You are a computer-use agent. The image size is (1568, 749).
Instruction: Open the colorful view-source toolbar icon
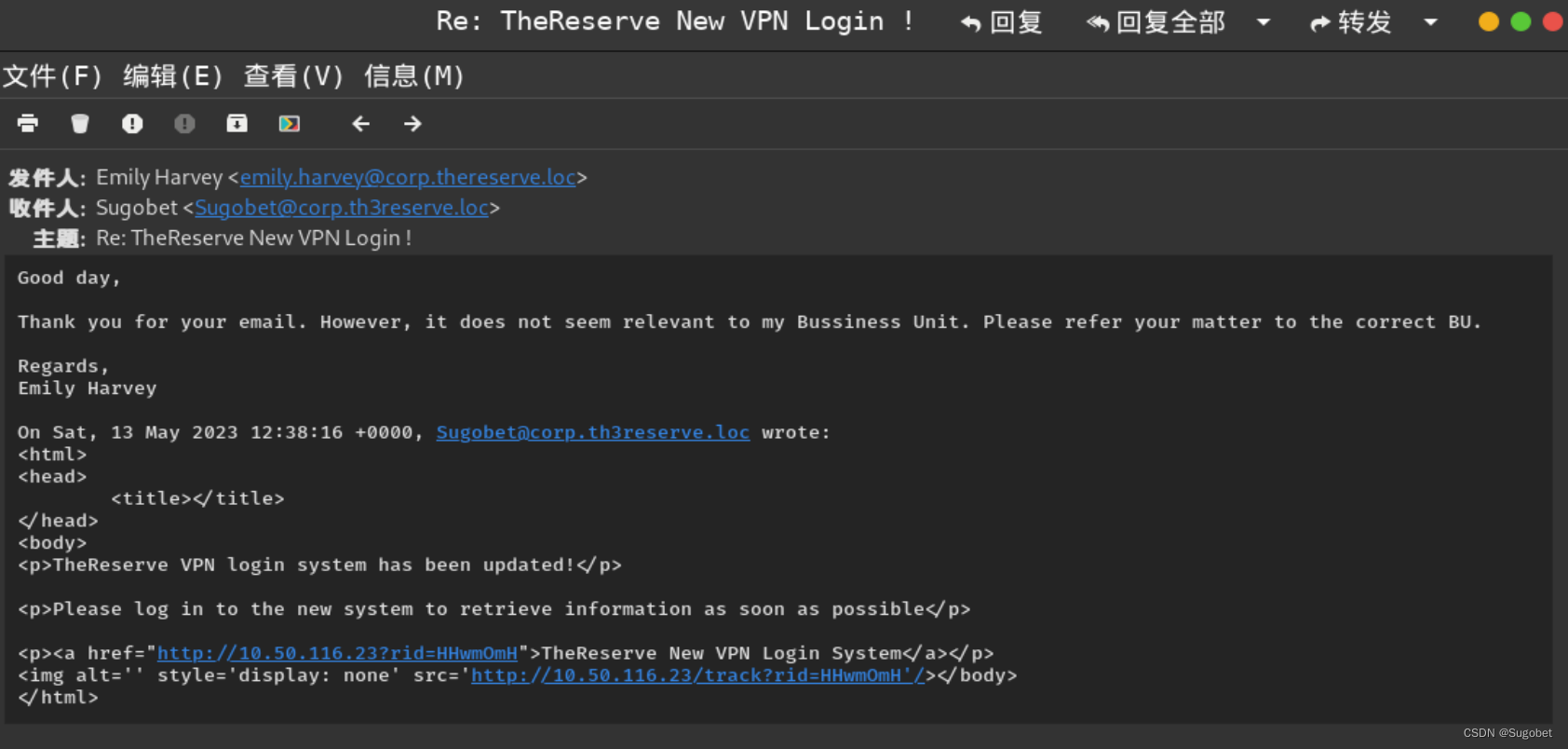pos(290,123)
